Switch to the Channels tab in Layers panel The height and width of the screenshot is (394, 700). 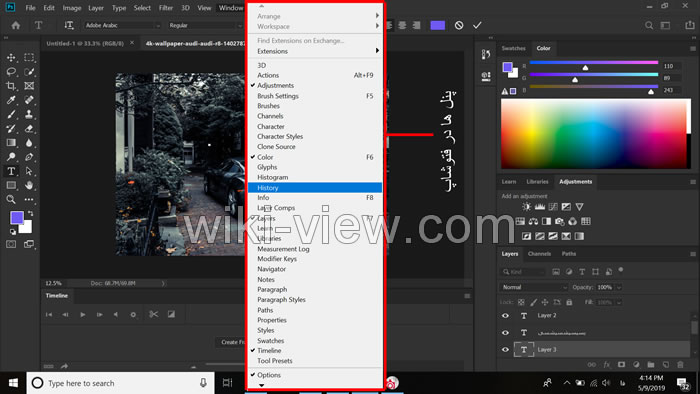[x=539, y=254]
